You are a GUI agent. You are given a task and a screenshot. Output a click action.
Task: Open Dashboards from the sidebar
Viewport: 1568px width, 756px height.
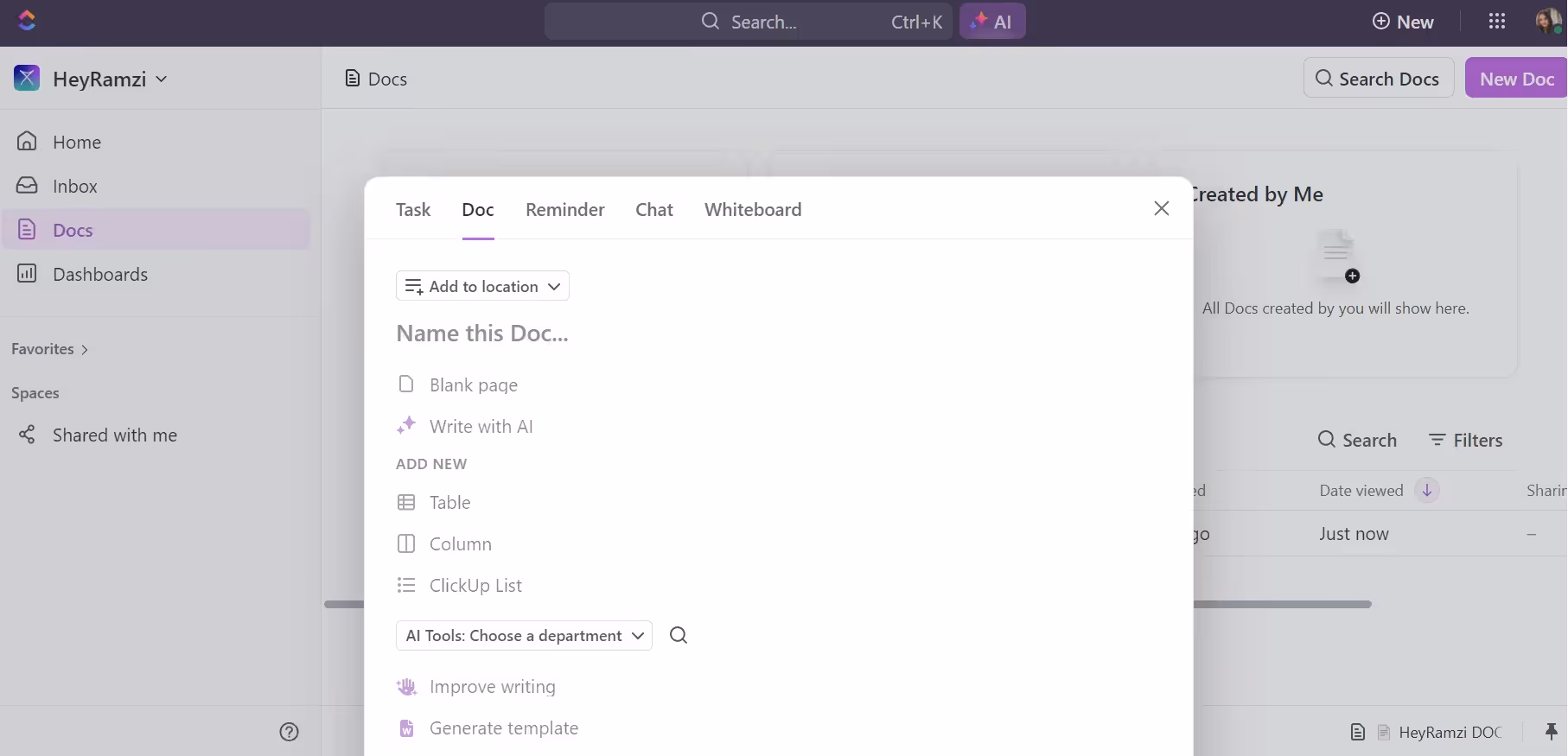point(99,275)
